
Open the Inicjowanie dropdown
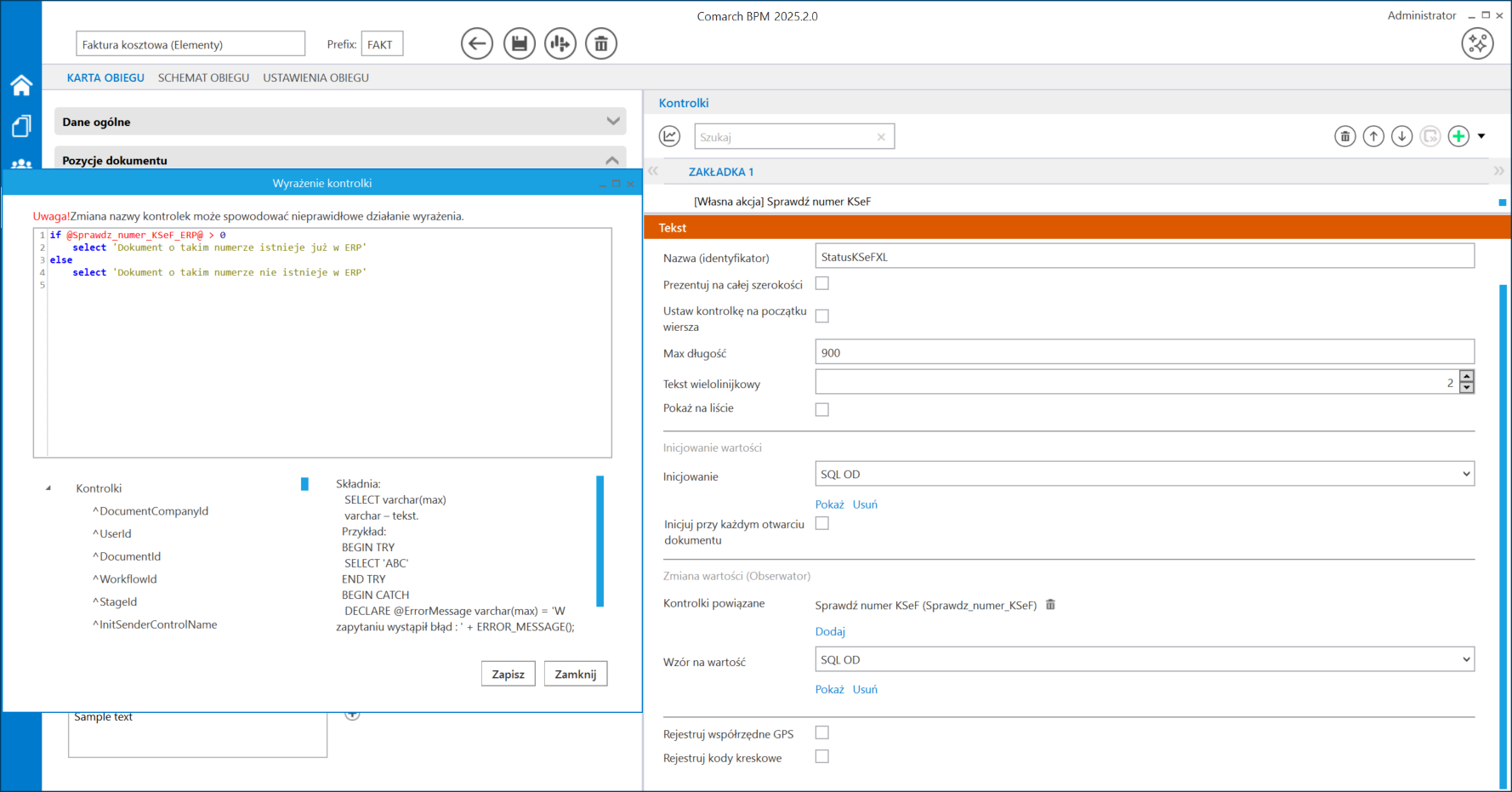click(x=1144, y=474)
